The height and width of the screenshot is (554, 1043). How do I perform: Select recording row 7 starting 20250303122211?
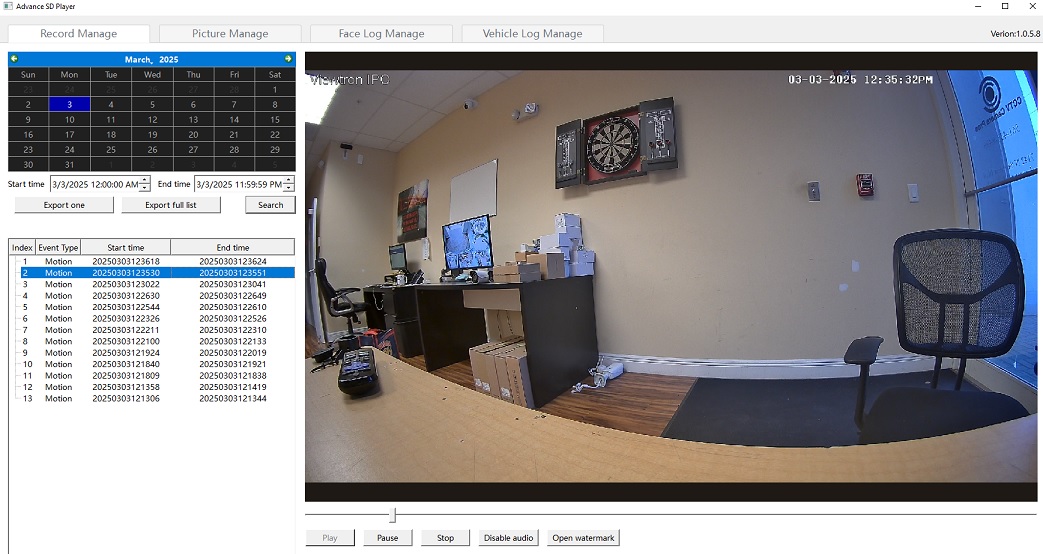point(152,330)
